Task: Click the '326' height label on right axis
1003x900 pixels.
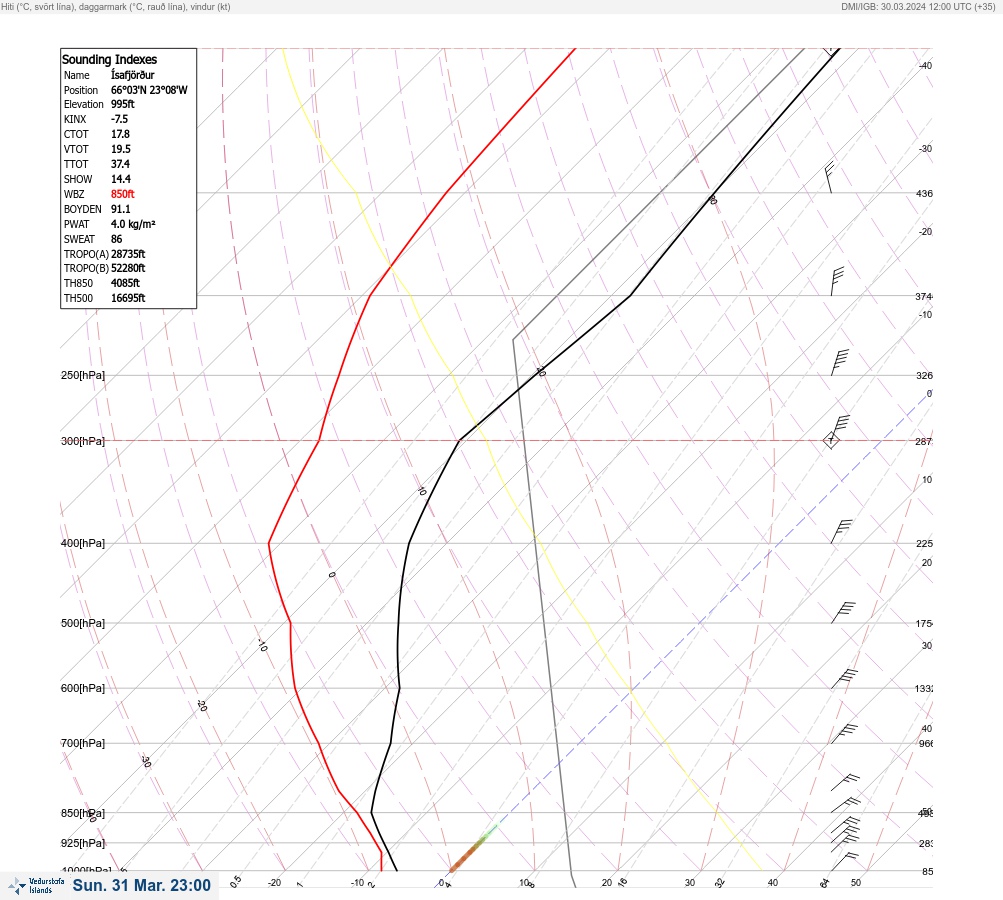Action: (x=924, y=375)
